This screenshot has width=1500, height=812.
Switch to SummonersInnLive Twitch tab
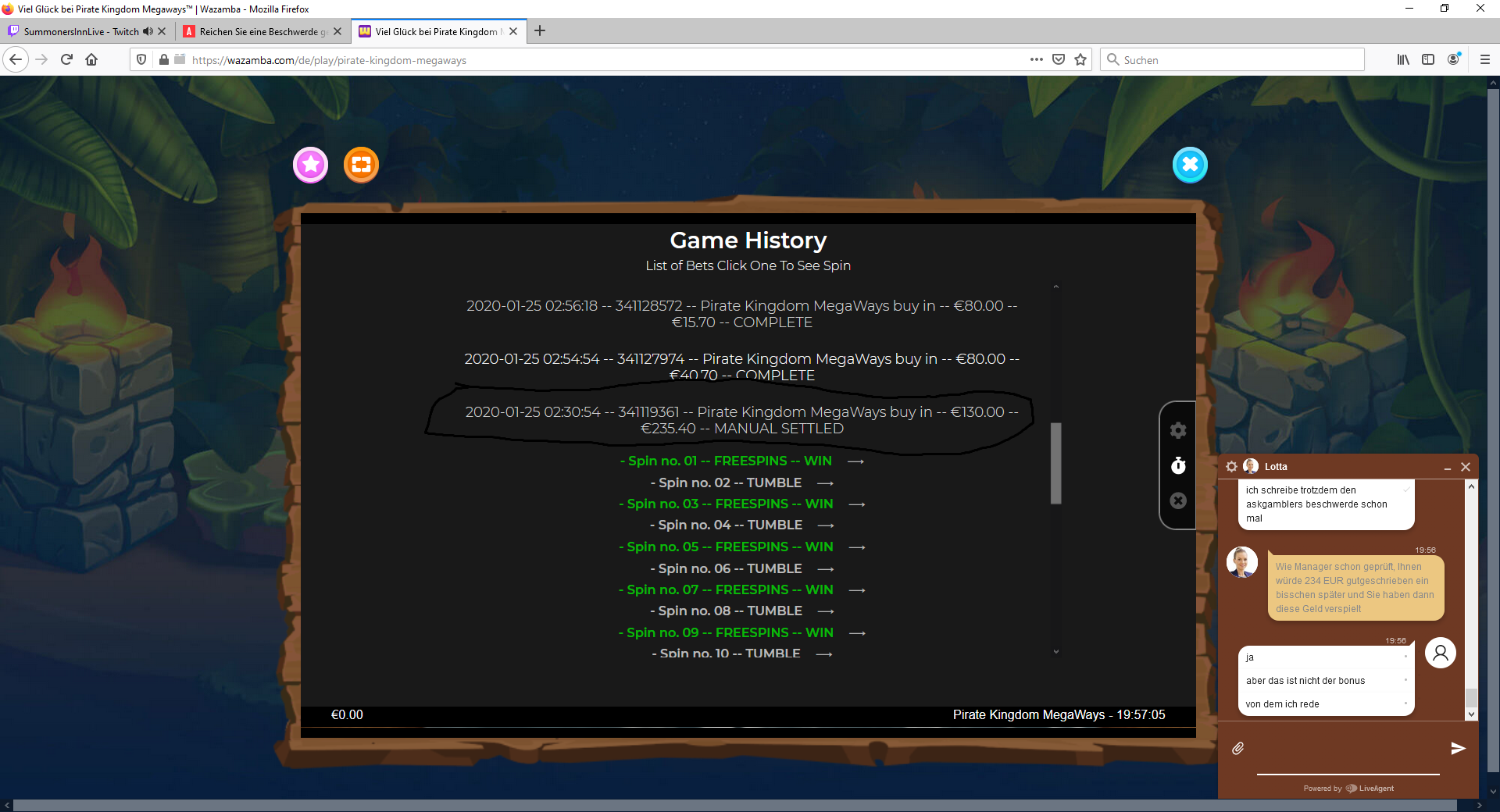coord(86,31)
